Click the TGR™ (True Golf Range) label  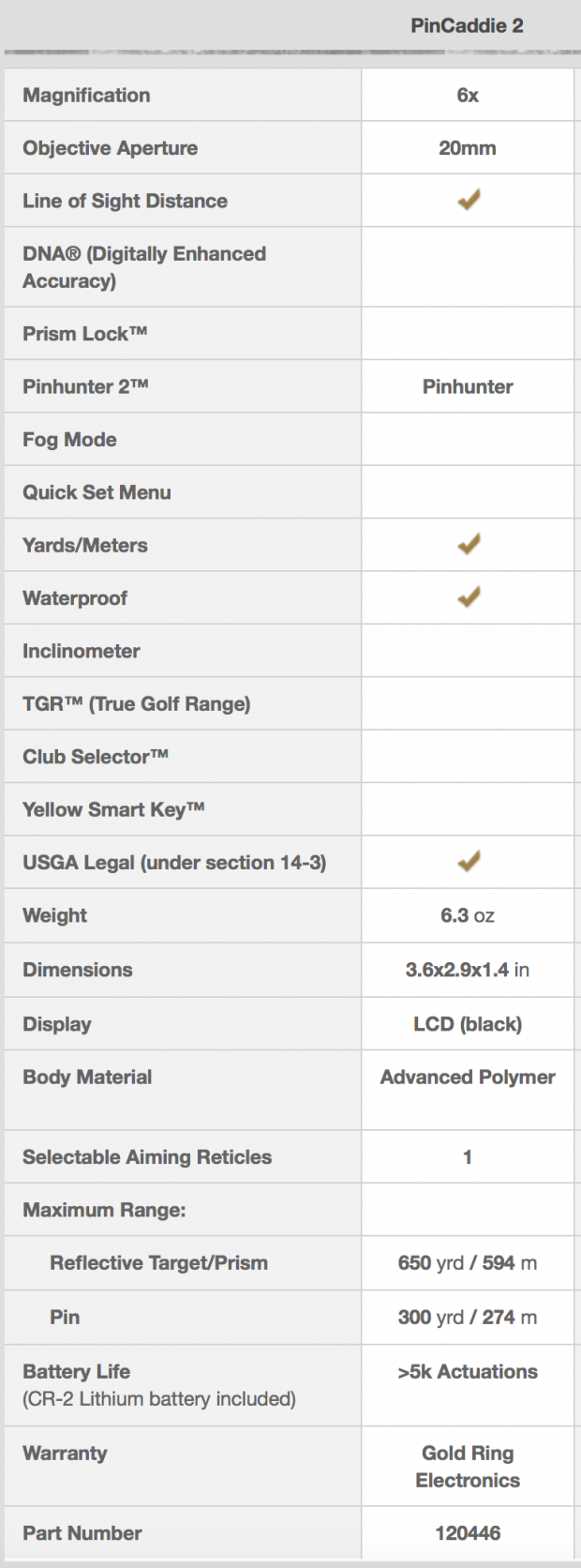pos(137,704)
